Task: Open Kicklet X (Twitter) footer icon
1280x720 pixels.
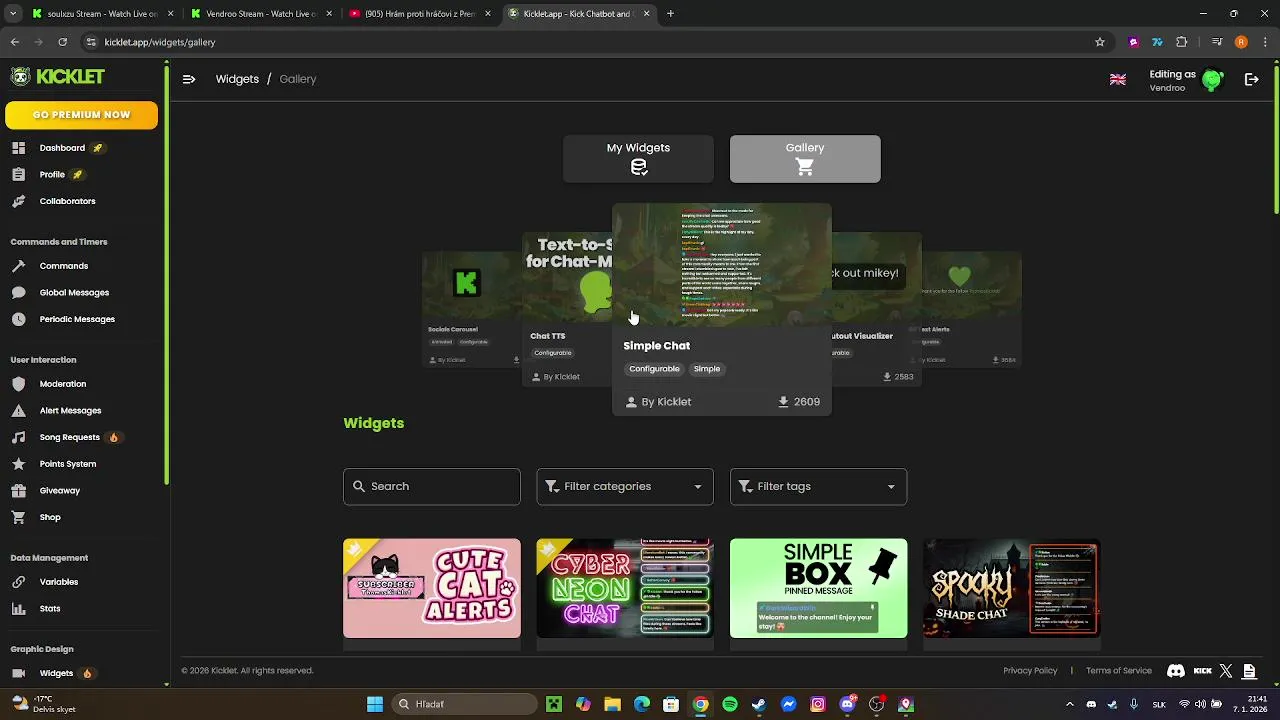Action: coord(1226,671)
